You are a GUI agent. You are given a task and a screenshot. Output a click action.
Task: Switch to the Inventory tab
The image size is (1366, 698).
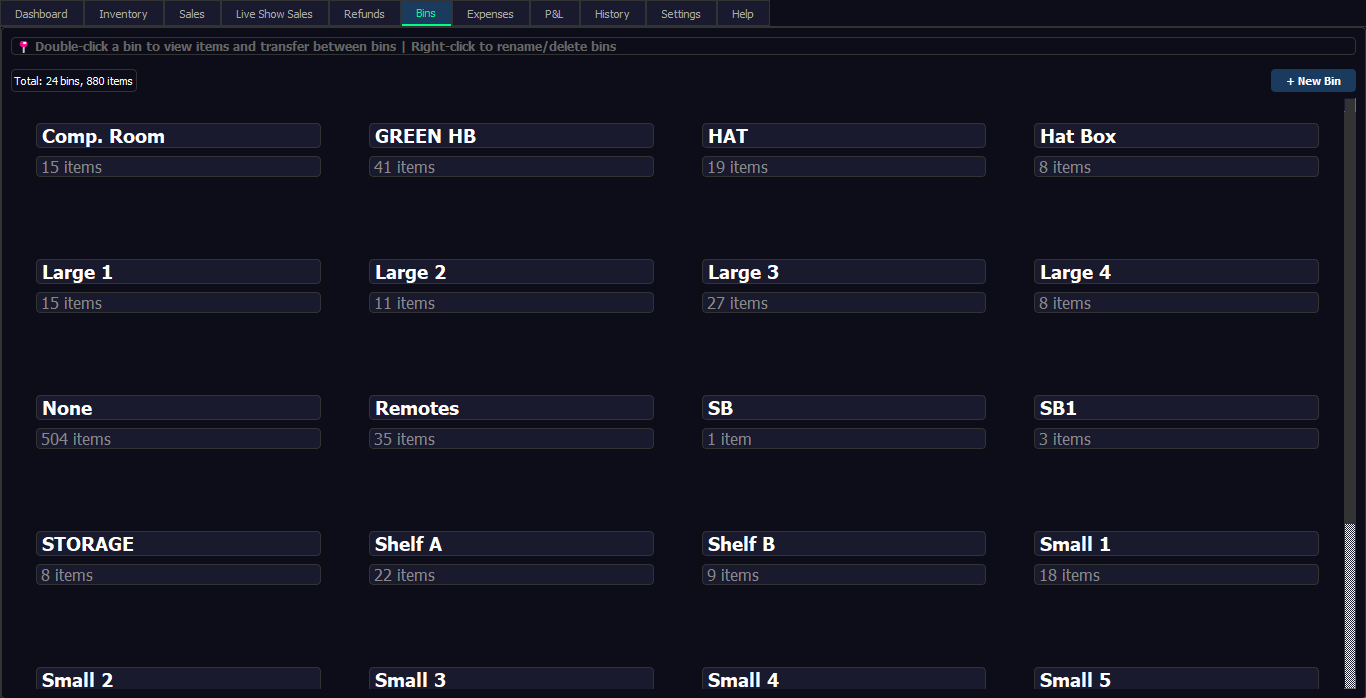pyautogui.click(x=123, y=14)
